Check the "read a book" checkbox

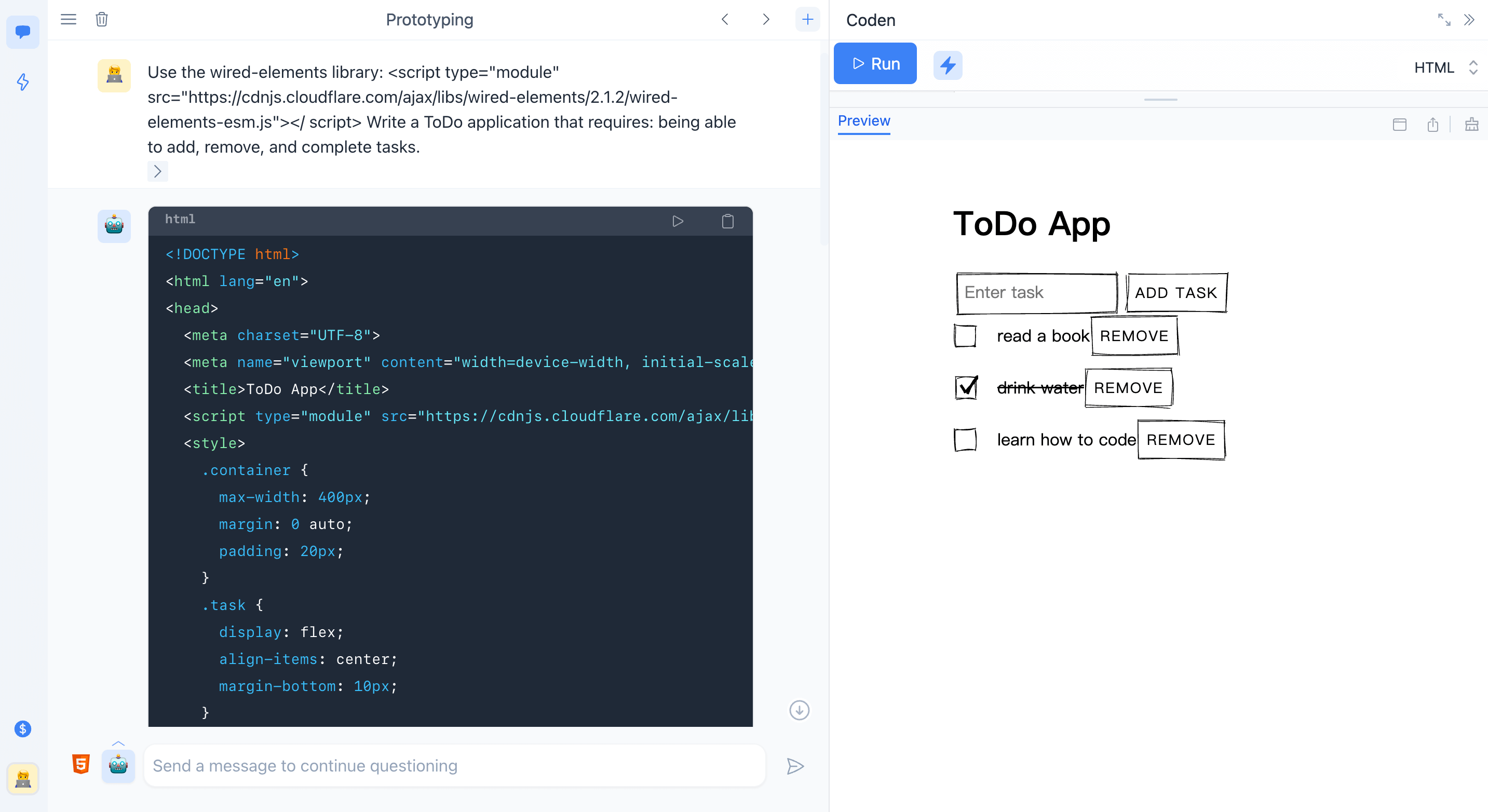point(965,336)
